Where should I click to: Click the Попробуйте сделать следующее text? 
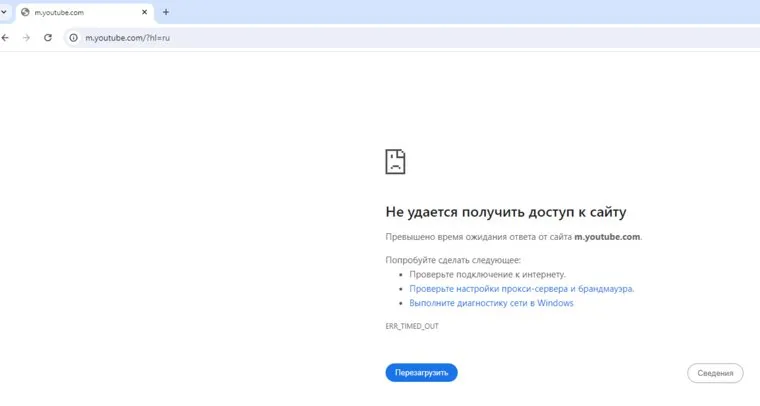click(x=439, y=259)
